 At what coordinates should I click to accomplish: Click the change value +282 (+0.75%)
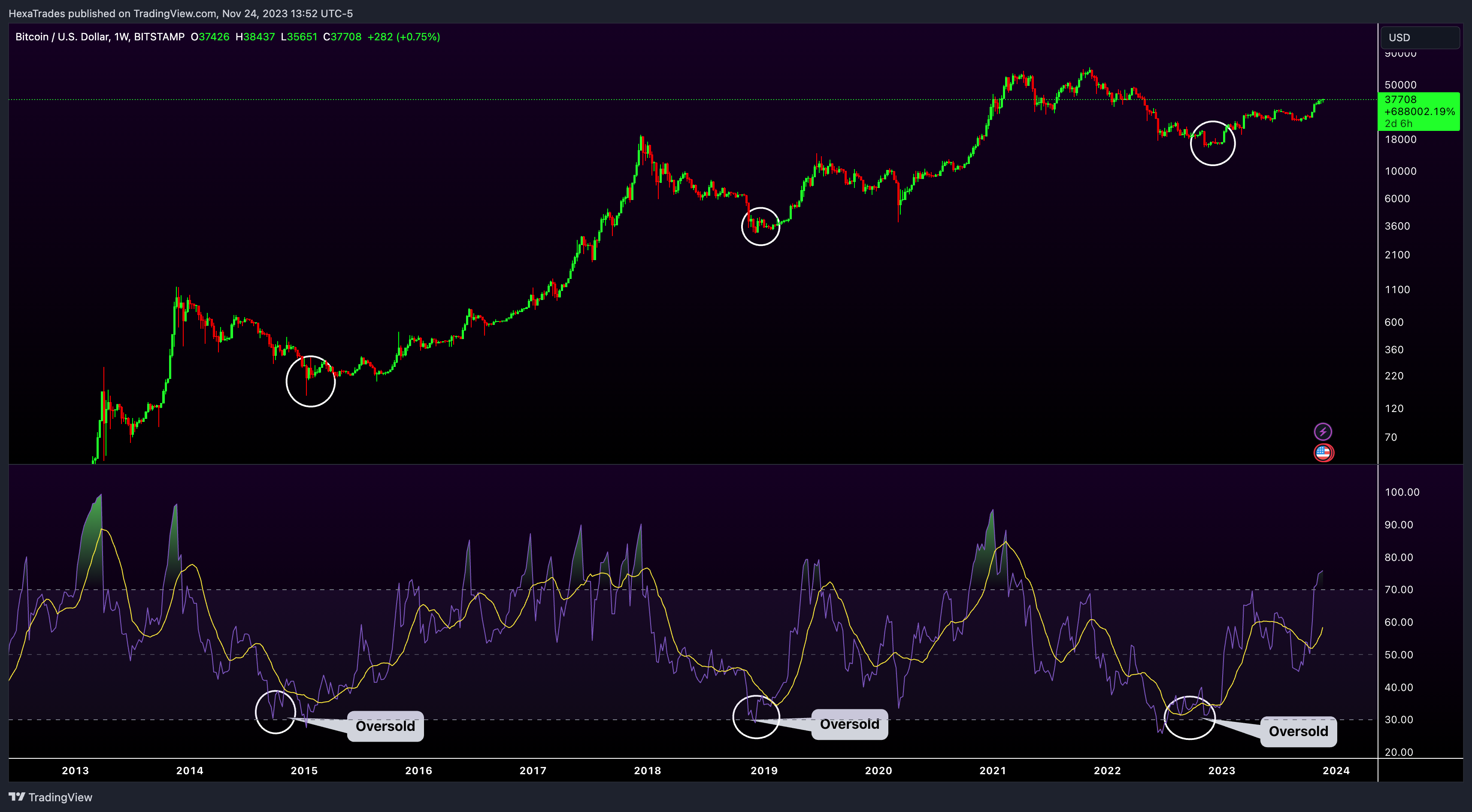coord(403,36)
